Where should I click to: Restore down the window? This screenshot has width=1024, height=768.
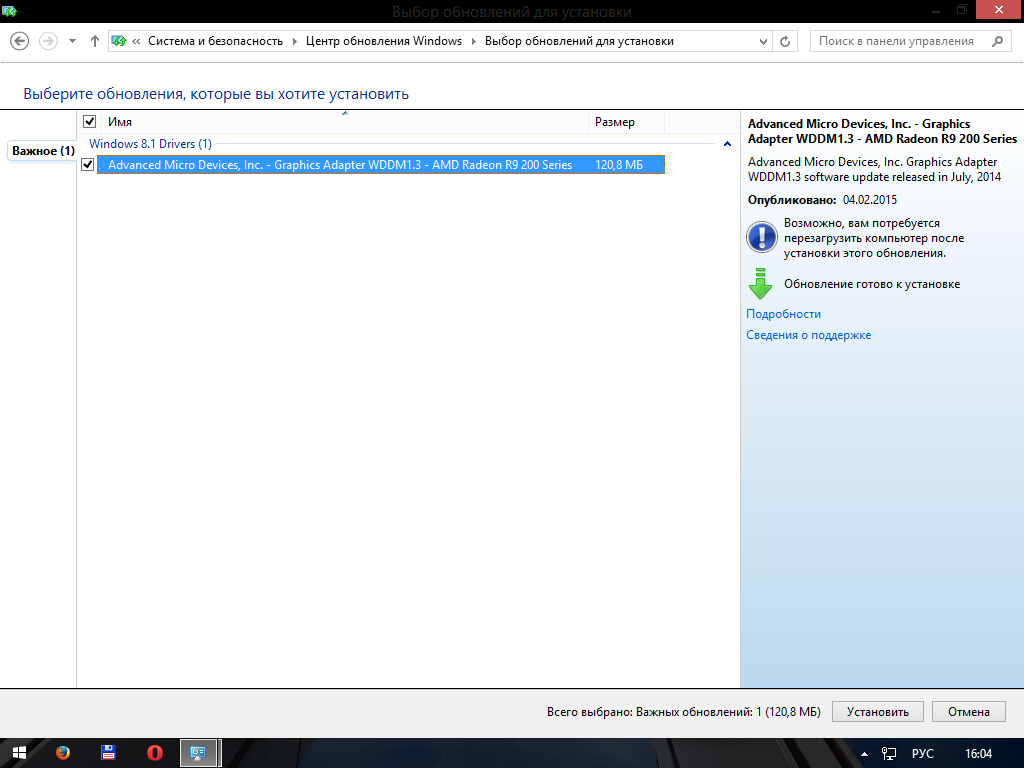tap(961, 10)
